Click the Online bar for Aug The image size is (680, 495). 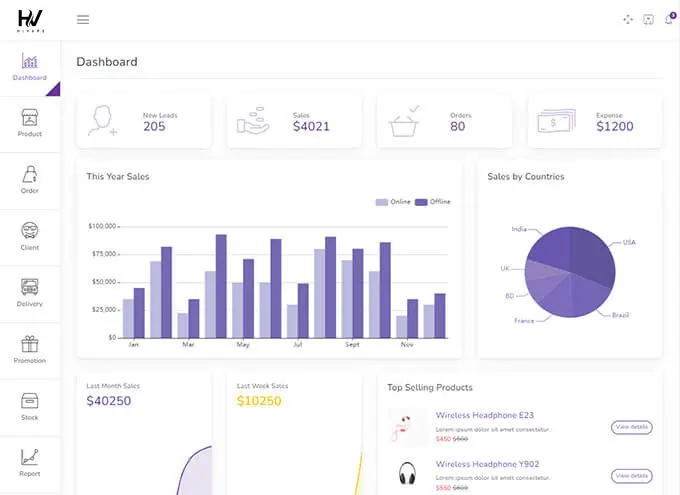tap(319, 294)
